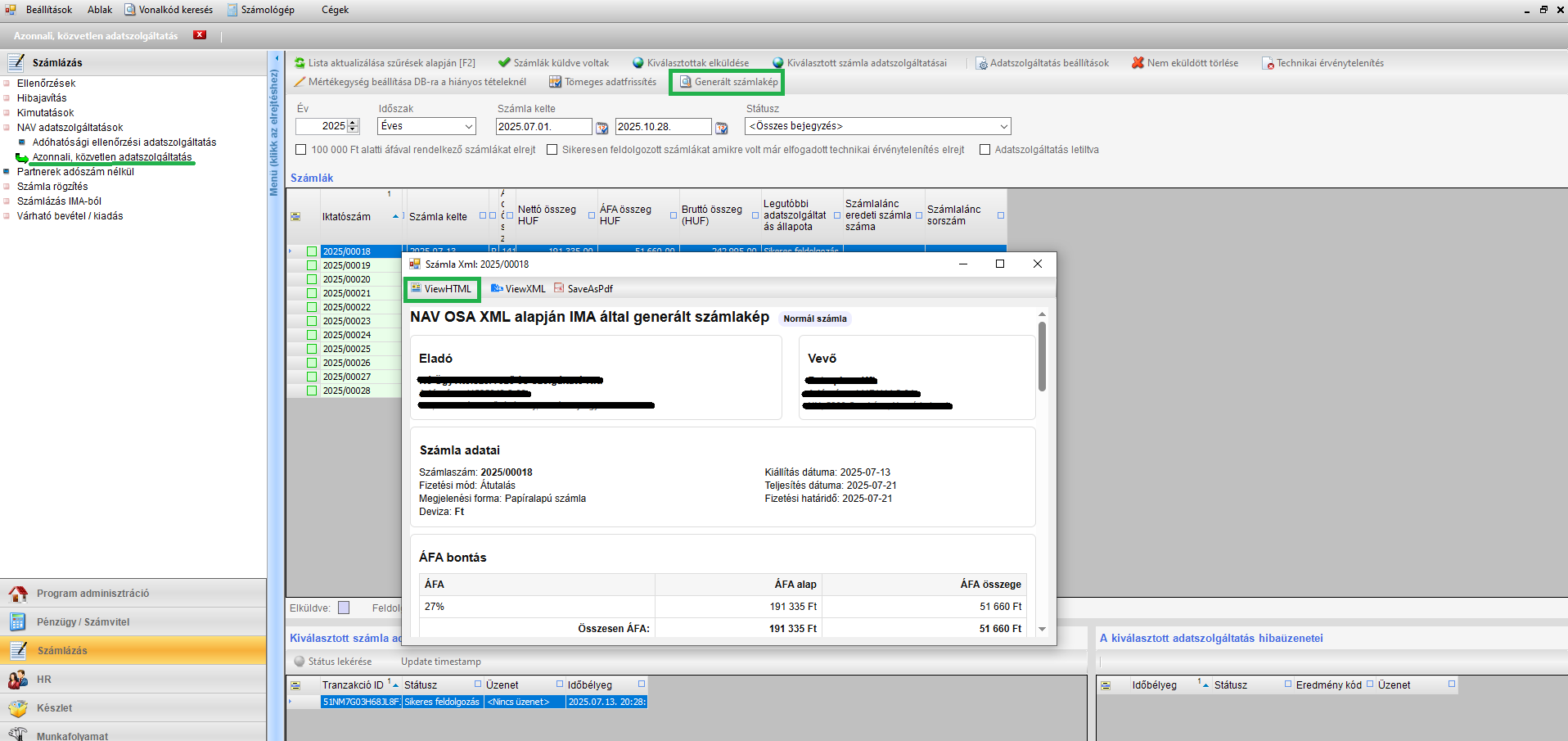This screenshot has height=741, width=1568.
Task: Click the SaveAsPdf icon
Action: tap(559, 288)
